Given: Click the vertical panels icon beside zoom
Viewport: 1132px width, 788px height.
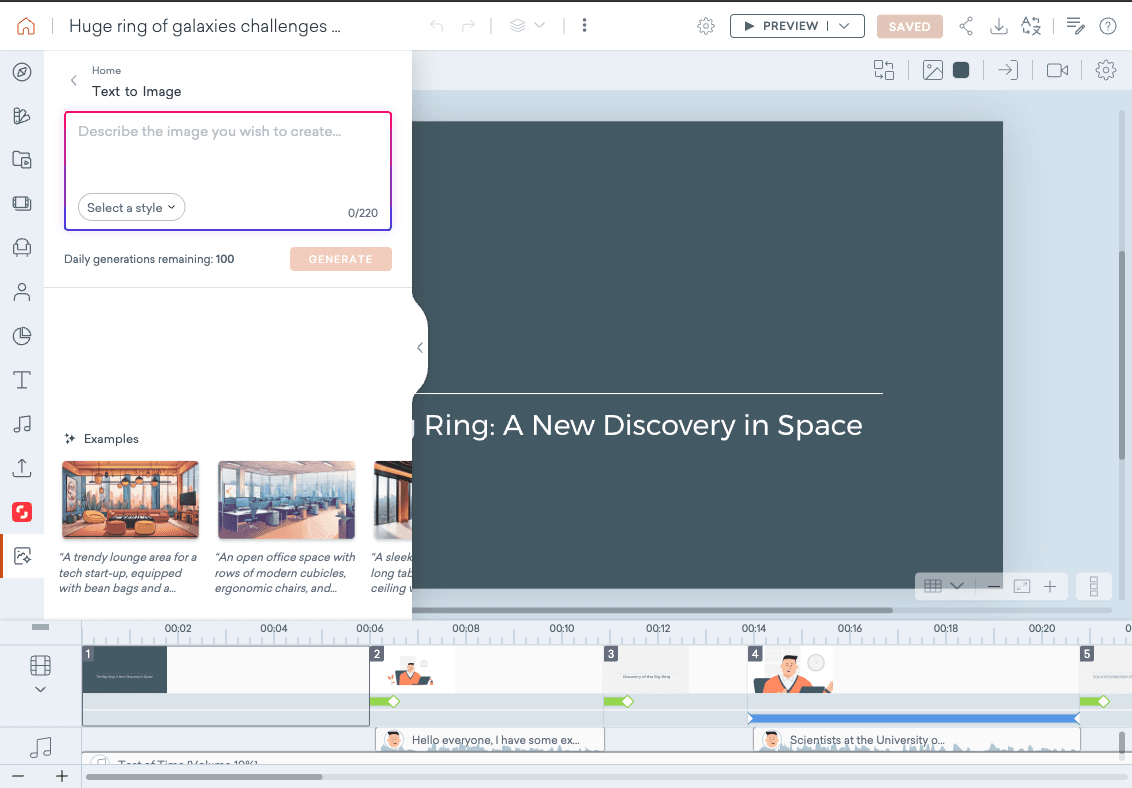Looking at the screenshot, I should (x=1094, y=586).
